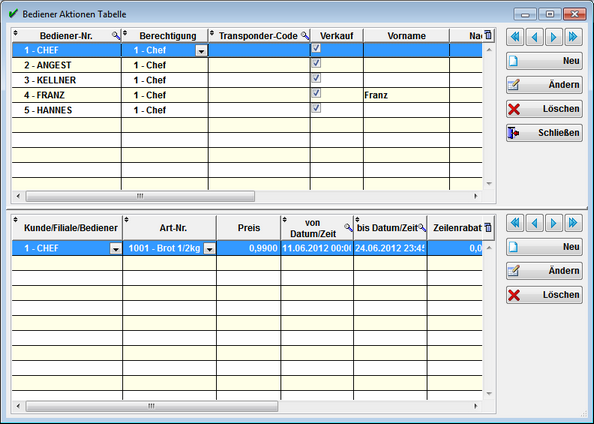
Task: Click the Schließen button
Action: [x=544, y=133]
